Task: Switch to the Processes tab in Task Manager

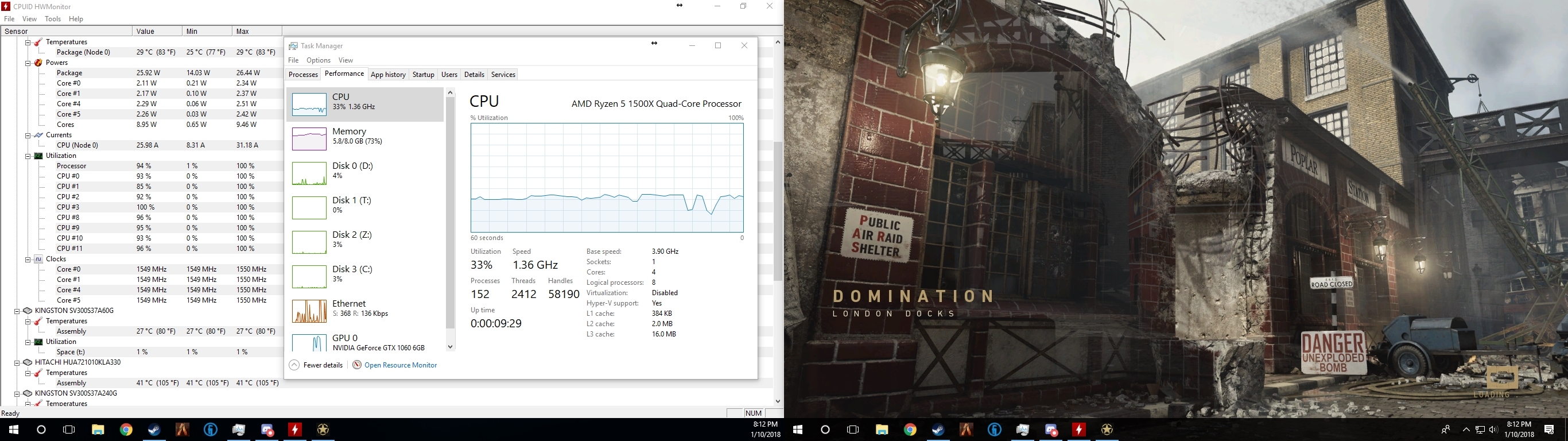Action: (303, 74)
